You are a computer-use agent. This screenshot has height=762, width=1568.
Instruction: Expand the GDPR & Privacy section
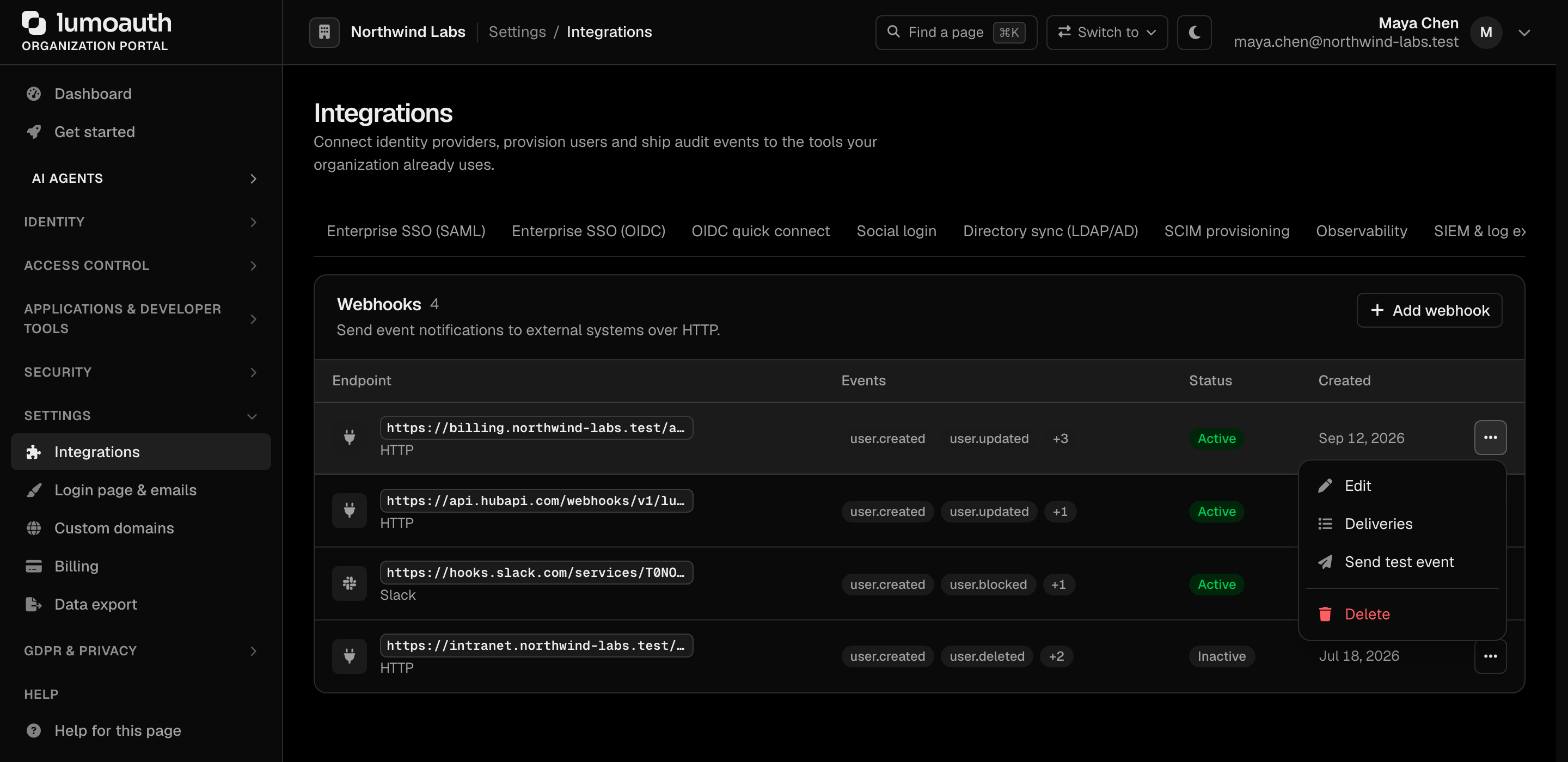141,650
